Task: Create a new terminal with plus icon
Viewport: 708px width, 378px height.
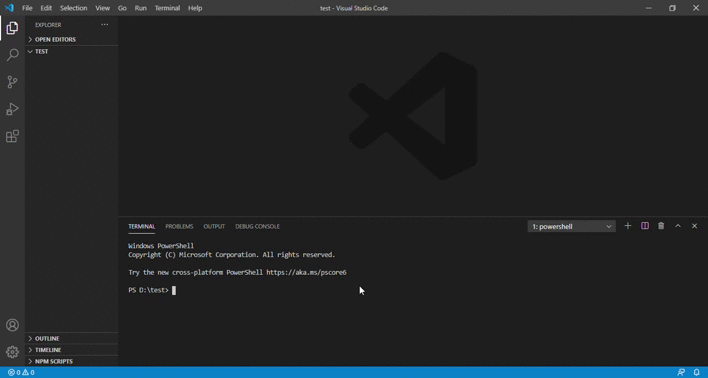Action: [628, 226]
